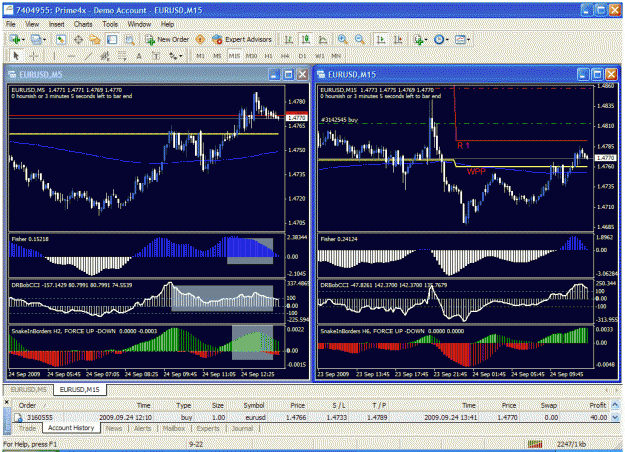Click the terminal scrollbar down arrow
The image size is (625, 452).
[615, 417]
